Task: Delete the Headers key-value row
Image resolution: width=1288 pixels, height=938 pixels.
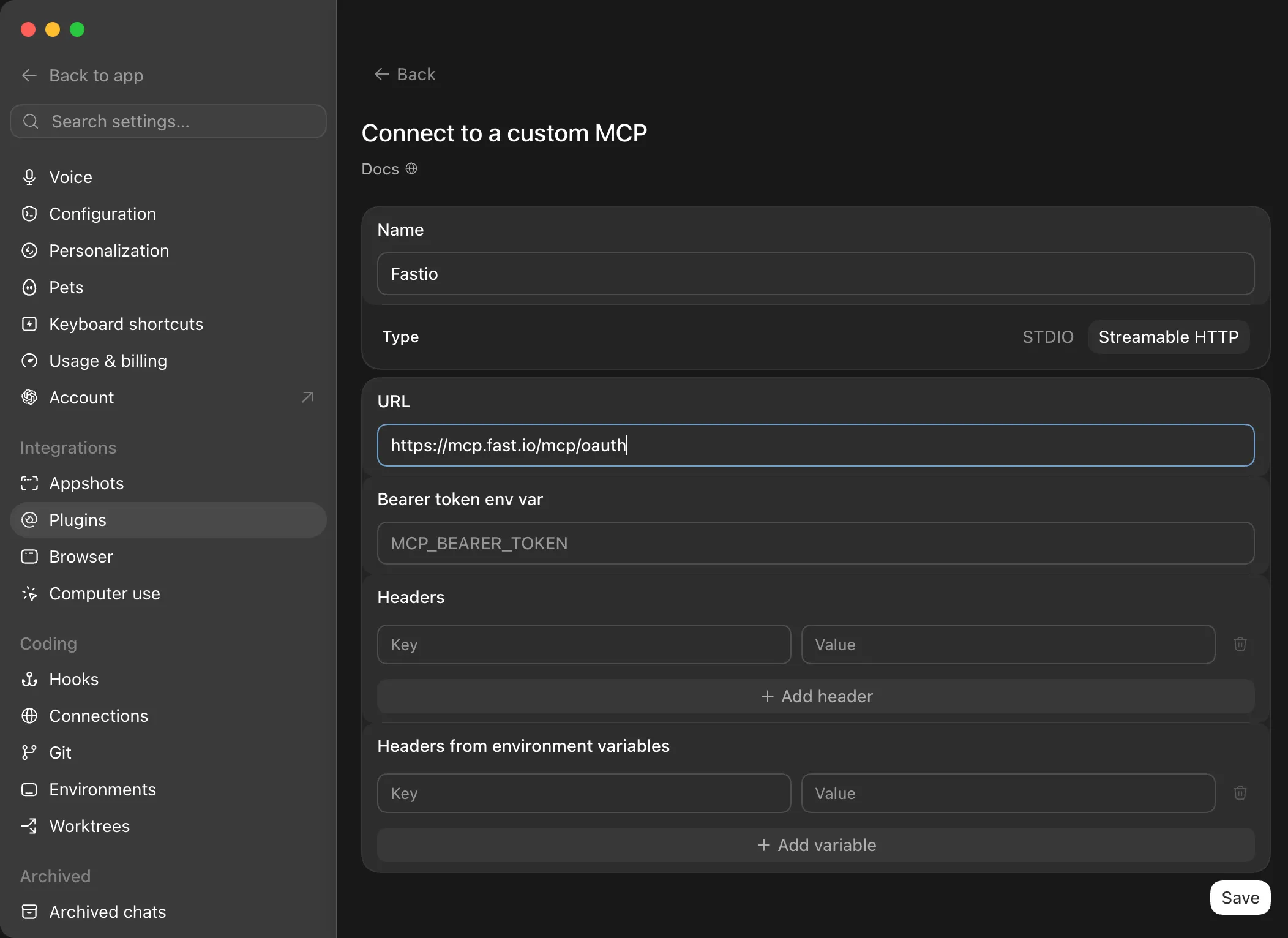Action: click(x=1240, y=644)
